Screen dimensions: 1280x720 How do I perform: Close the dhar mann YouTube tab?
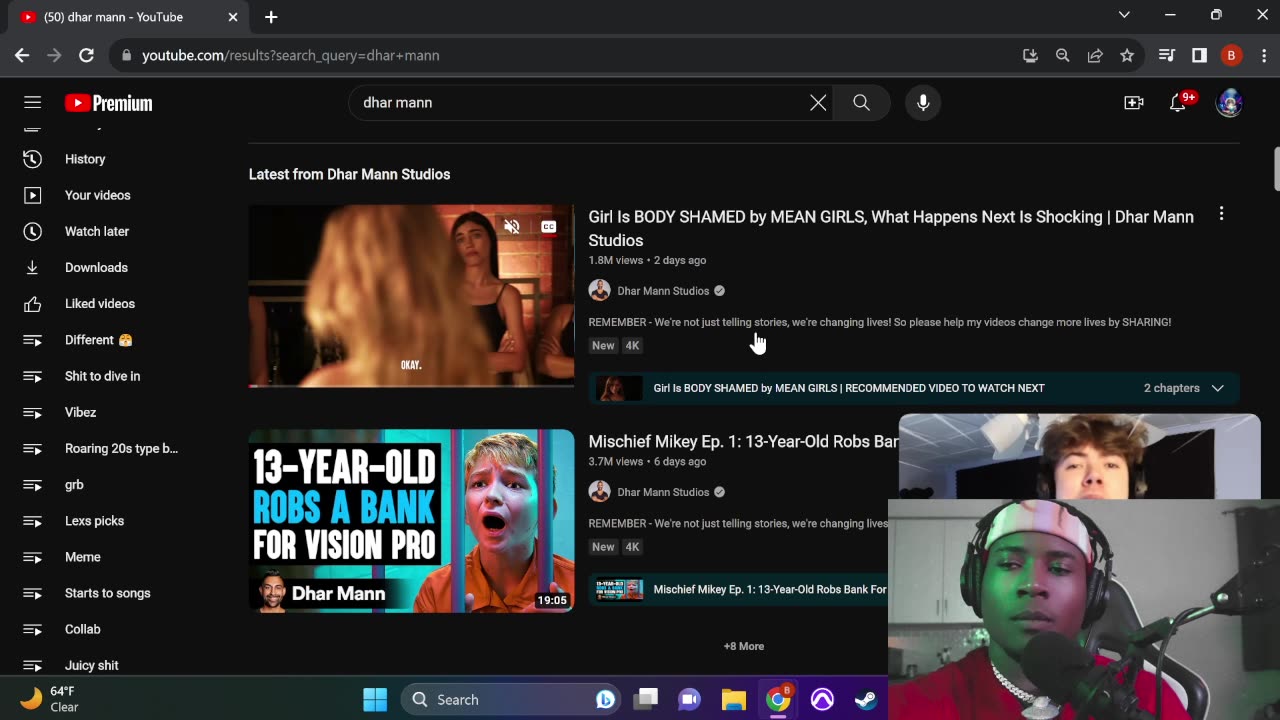(233, 17)
